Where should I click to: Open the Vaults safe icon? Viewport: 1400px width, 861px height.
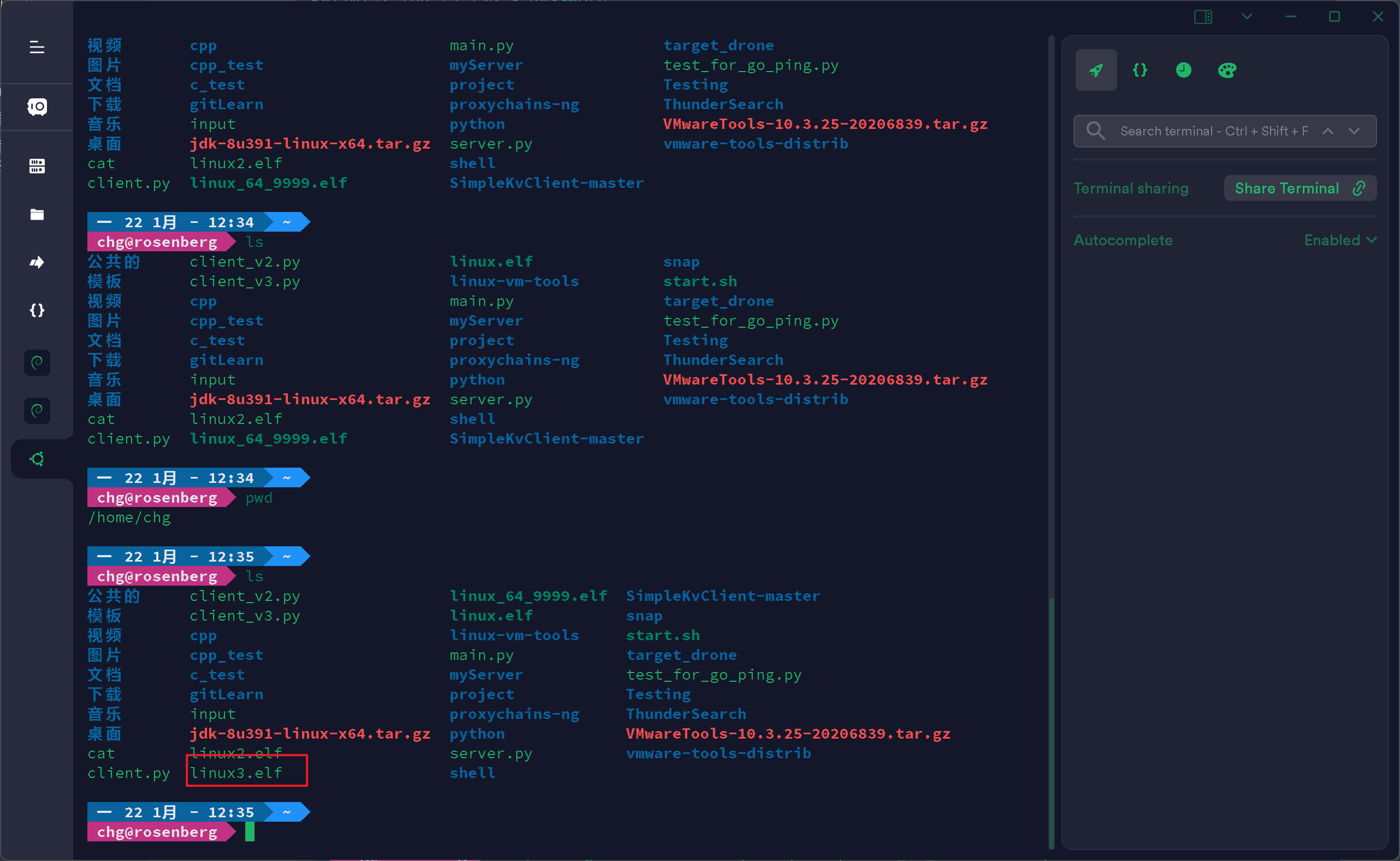point(37,107)
